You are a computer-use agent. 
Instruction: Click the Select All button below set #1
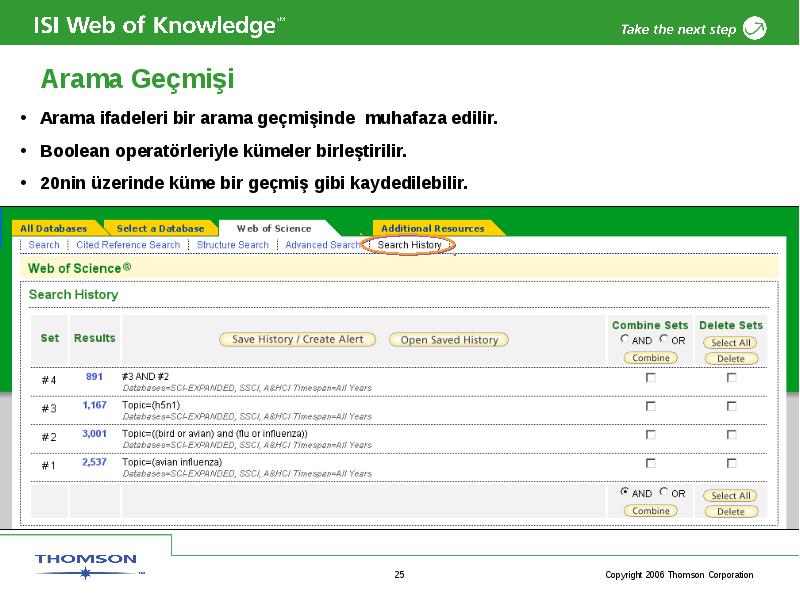pyautogui.click(x=731, y=495)
